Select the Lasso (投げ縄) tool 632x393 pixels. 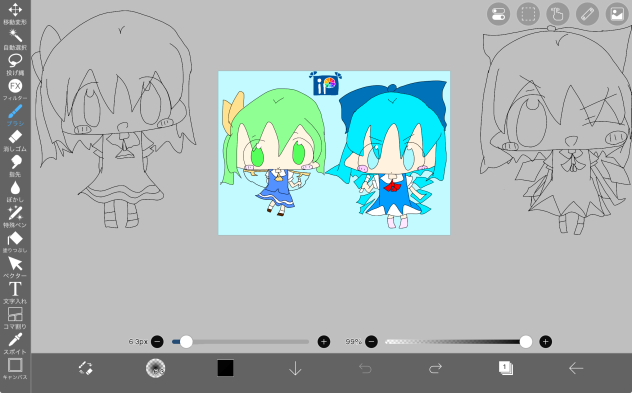pos(15,64)
